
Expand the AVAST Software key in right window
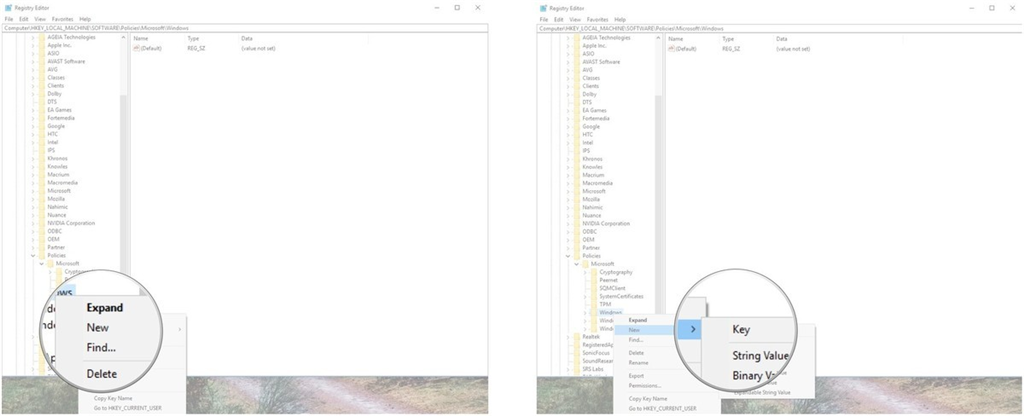point(568,62)
